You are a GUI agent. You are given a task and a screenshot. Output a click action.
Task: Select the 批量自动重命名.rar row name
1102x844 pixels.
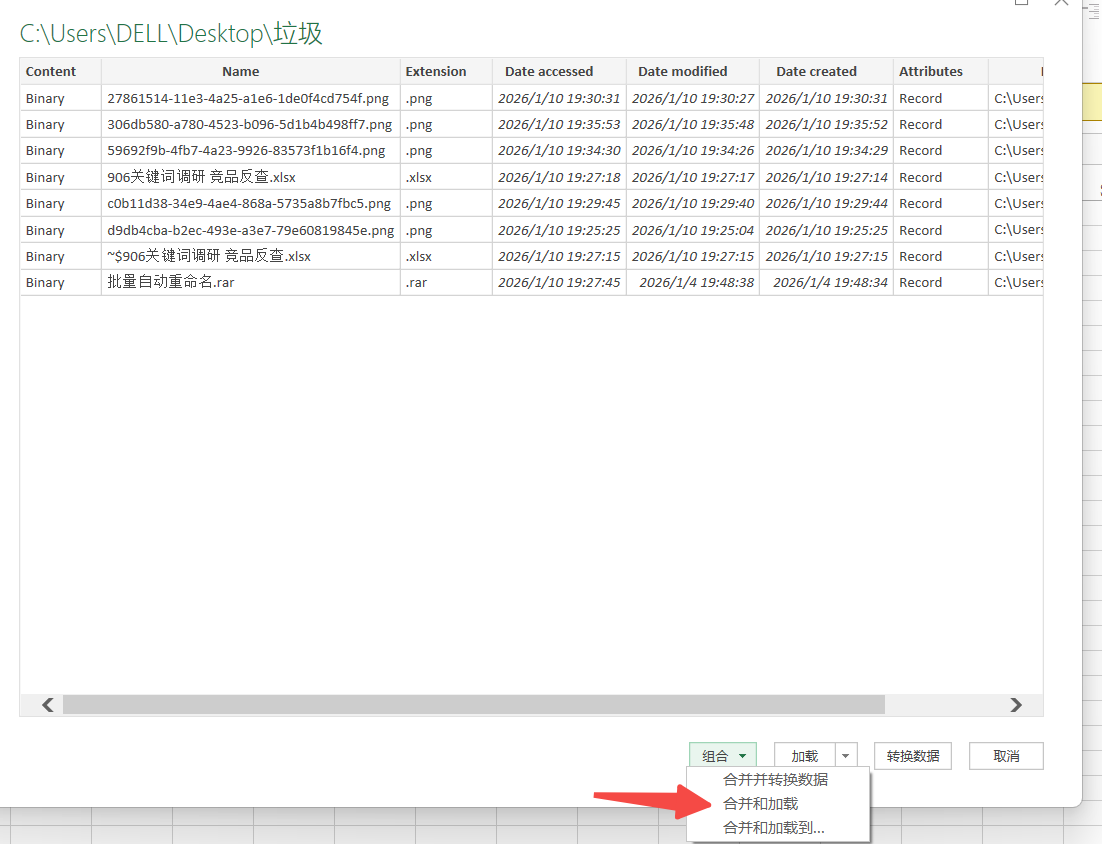coord(171,282)
